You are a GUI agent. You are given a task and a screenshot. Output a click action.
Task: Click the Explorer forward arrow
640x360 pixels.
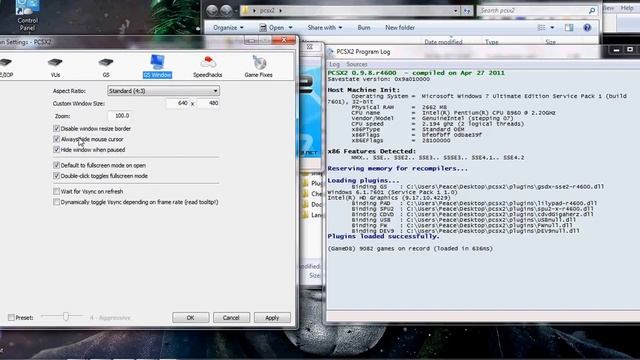tap(226, 11)
